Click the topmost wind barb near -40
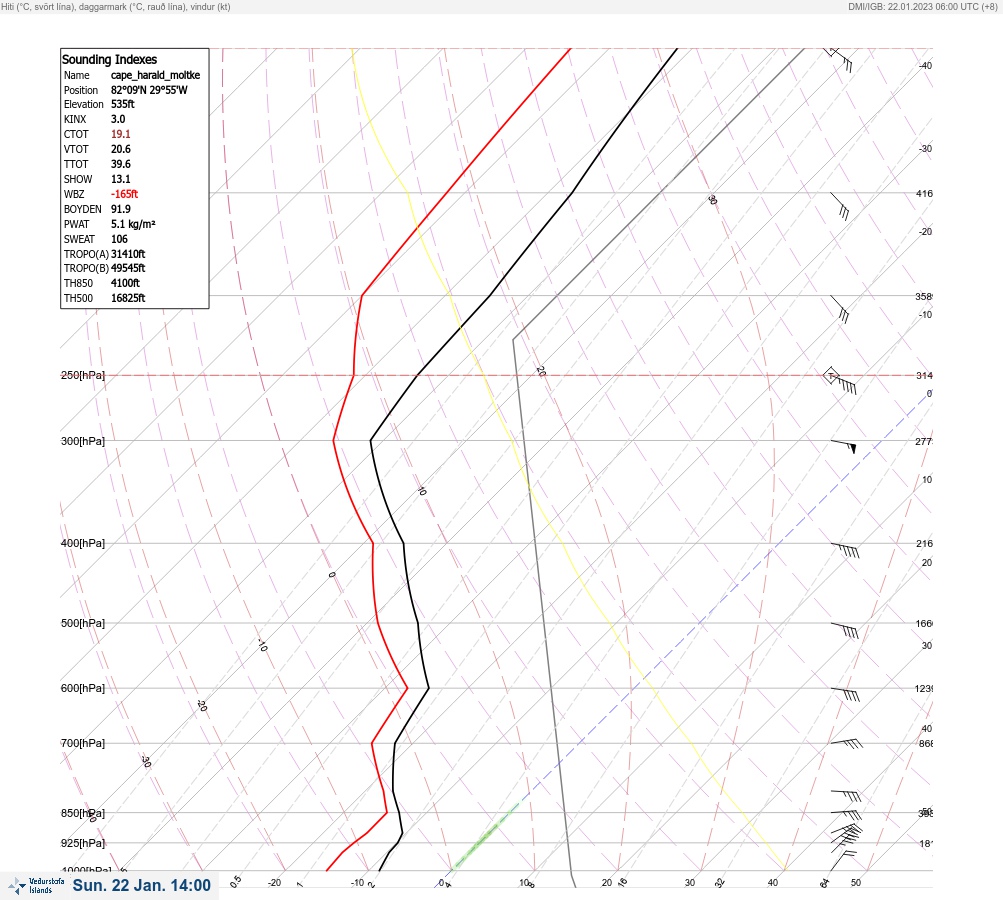 [839, 59]
